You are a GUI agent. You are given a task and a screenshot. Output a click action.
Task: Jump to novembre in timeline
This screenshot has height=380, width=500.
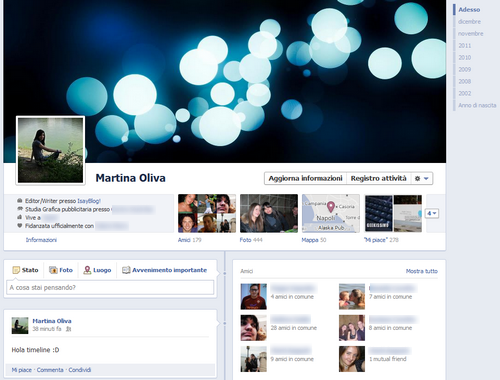click(471, 34)
